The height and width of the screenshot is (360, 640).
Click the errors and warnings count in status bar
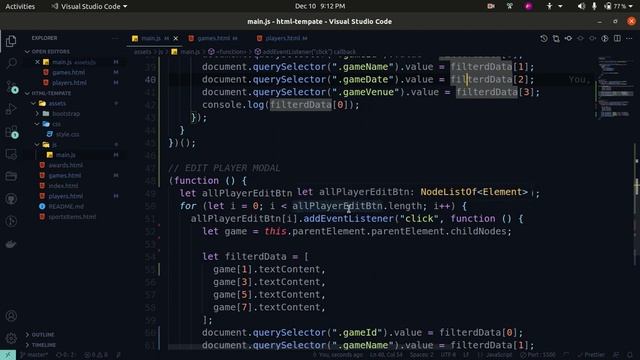[x=96, y=355]
